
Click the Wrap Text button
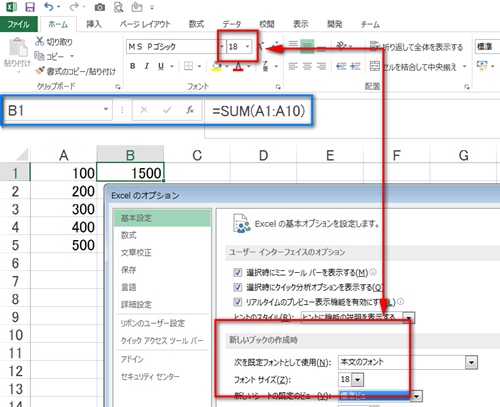[x=416, y=47]
